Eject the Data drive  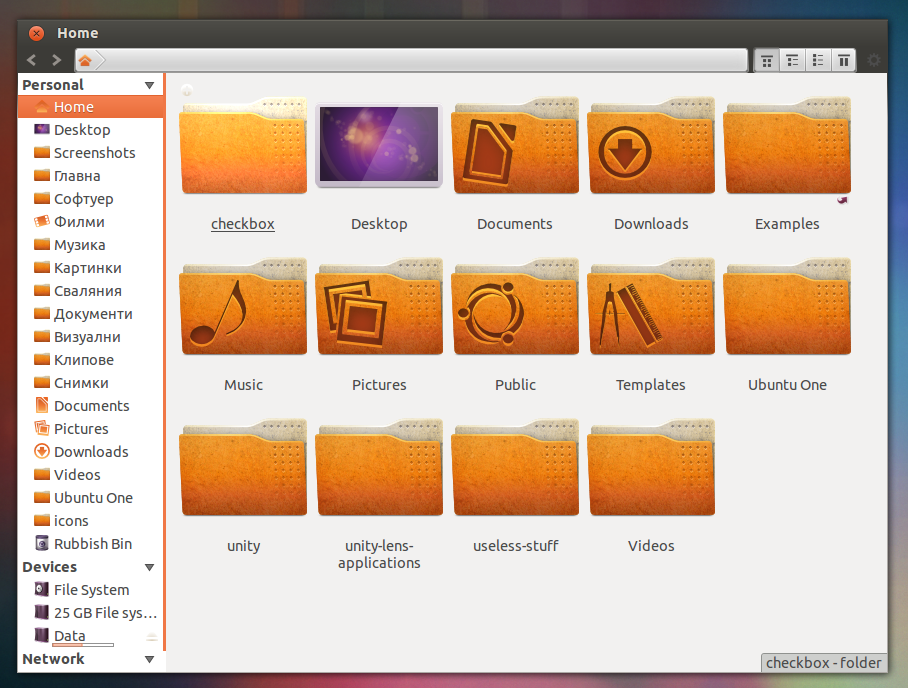pyautogui.click(x=152, y=636)
